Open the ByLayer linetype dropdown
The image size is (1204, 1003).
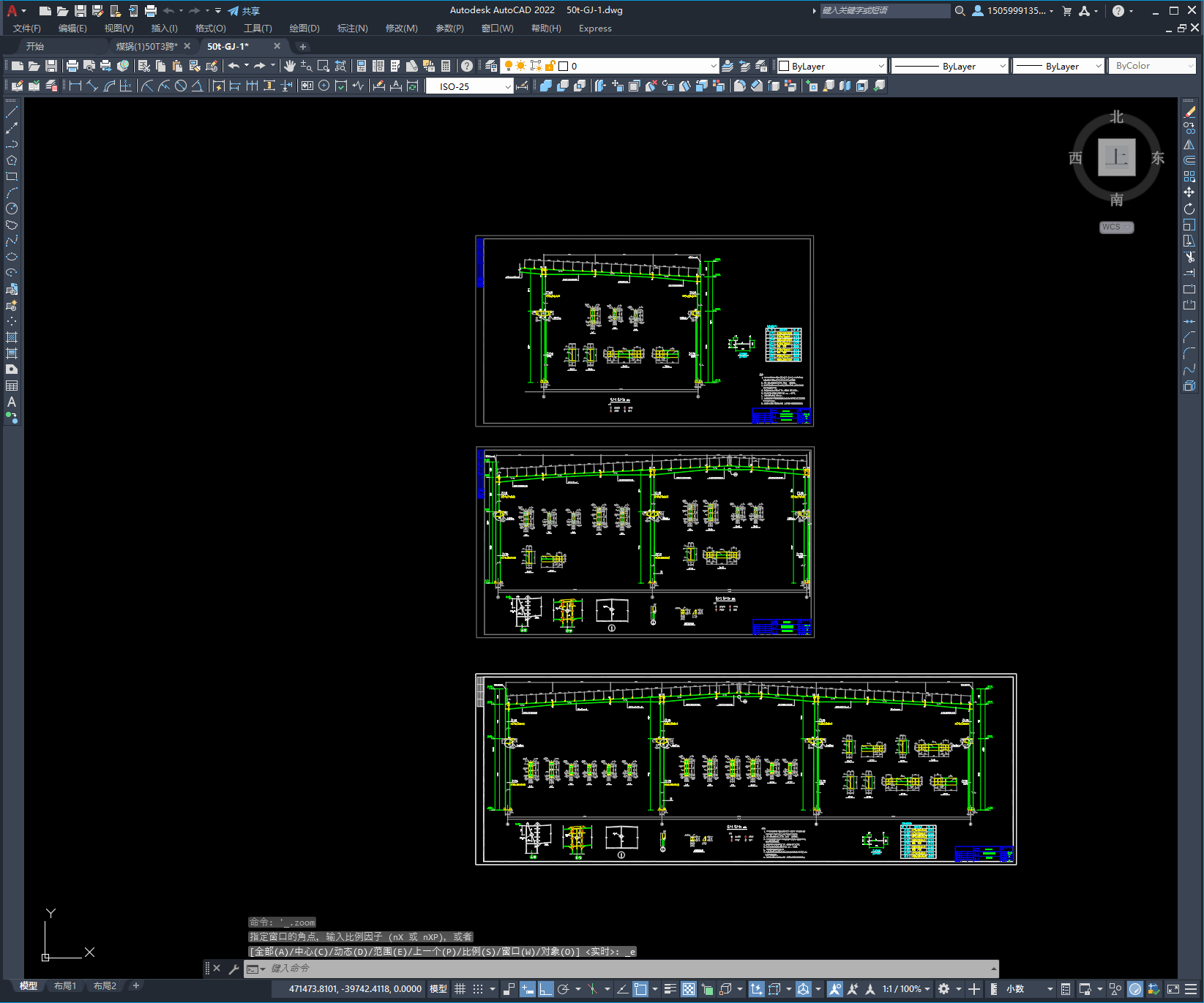[950, 66]
